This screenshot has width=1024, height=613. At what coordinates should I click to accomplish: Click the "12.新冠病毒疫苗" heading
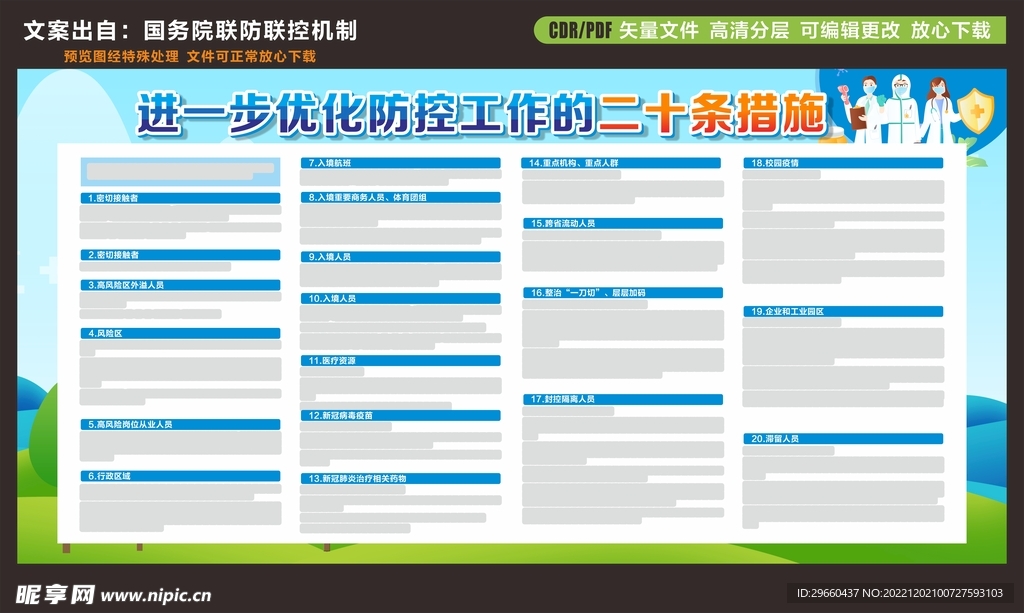400,415
